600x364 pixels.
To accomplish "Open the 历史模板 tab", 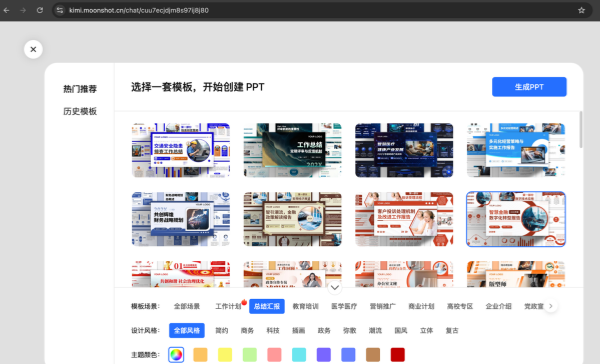I will (x=80, y=111).
